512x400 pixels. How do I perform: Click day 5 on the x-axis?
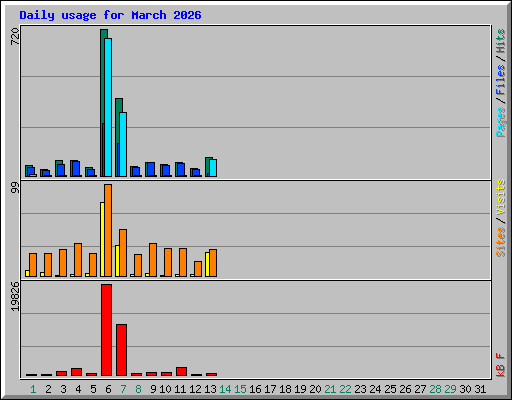(93, 389)
